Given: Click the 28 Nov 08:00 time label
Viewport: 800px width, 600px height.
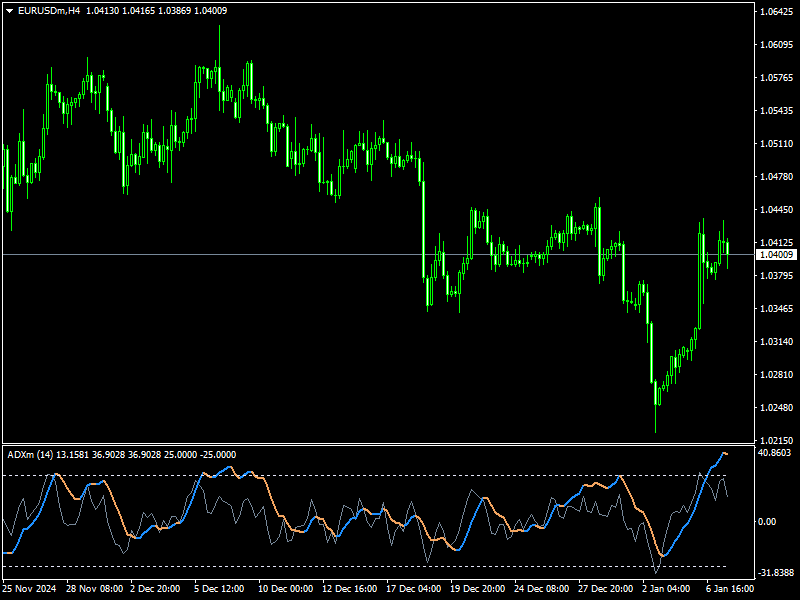Looking at the screenshot, I should click(94, 589).
